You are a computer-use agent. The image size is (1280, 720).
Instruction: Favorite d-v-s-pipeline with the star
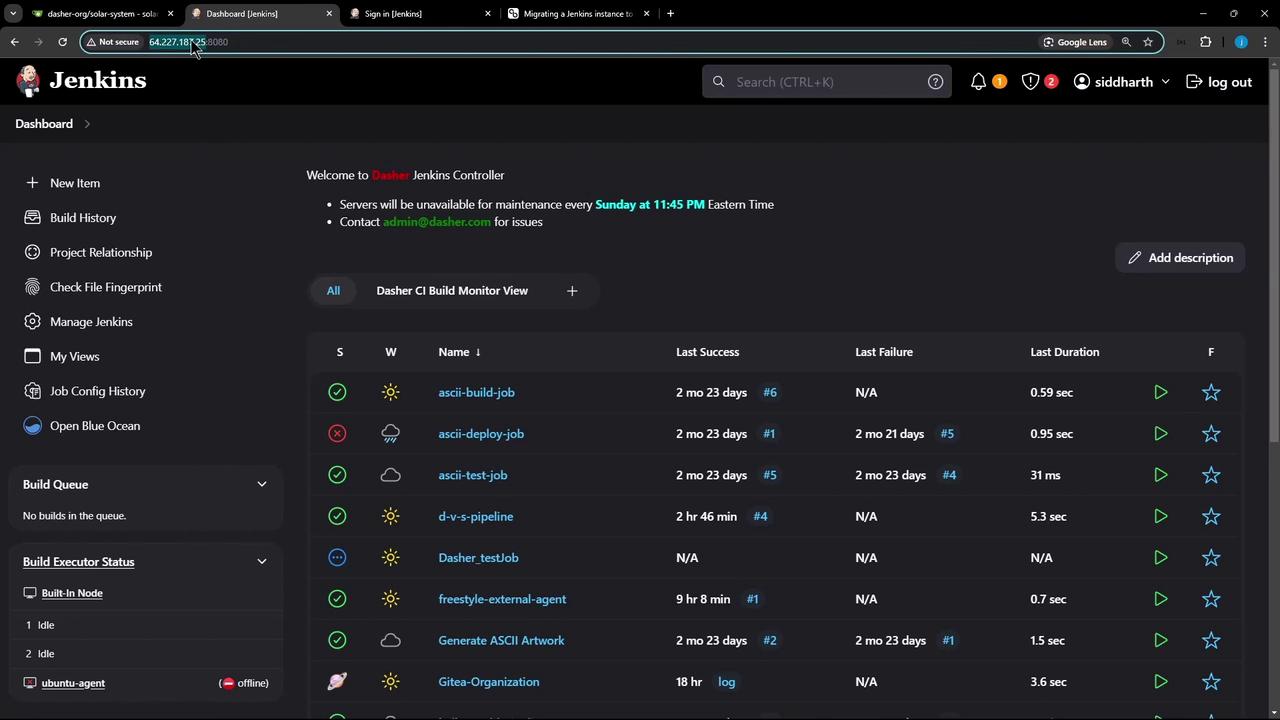click(x=1211, y=516)
